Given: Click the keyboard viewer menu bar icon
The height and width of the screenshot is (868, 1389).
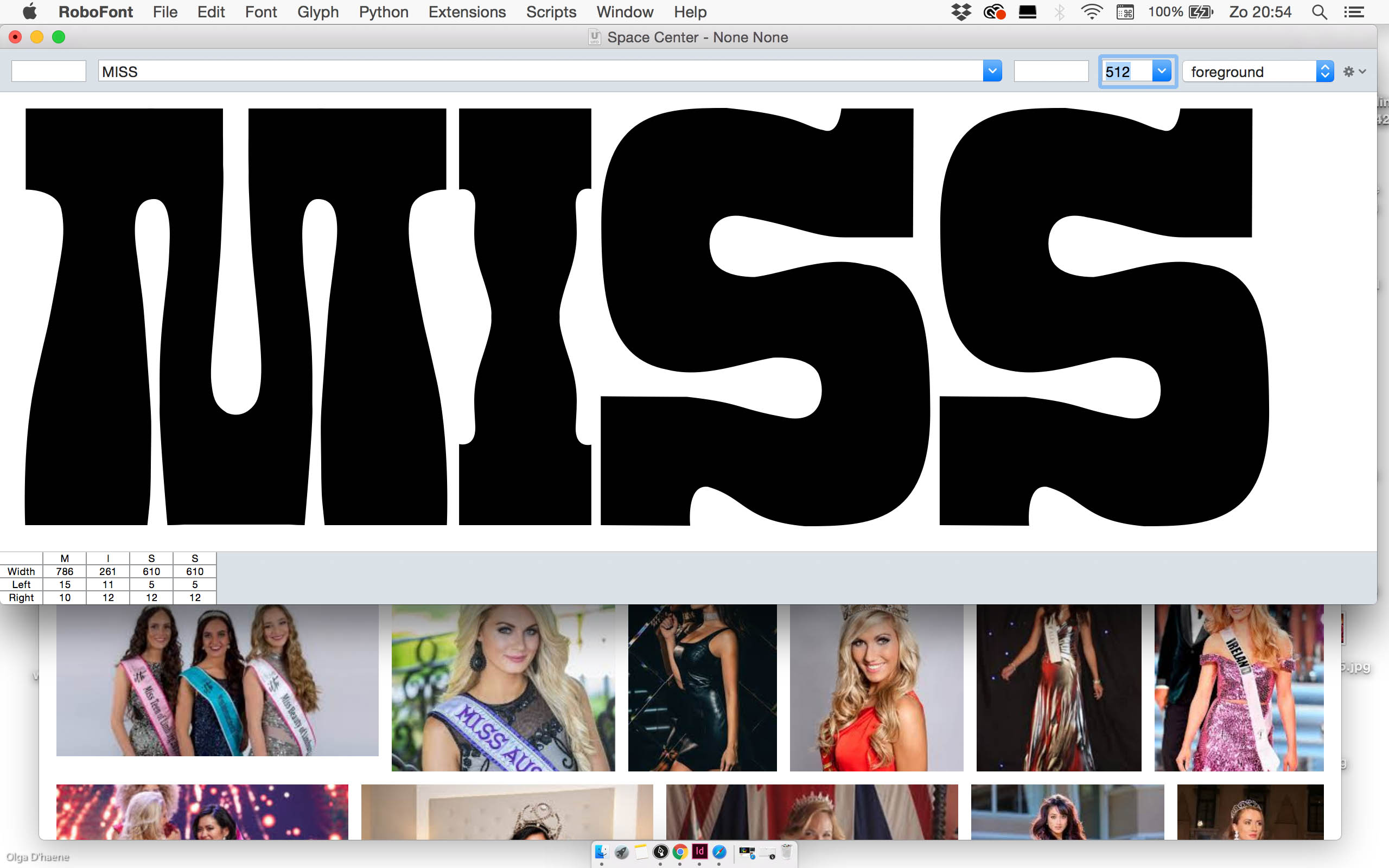Looking at the screenshot, I should [x=1125, y=11].
